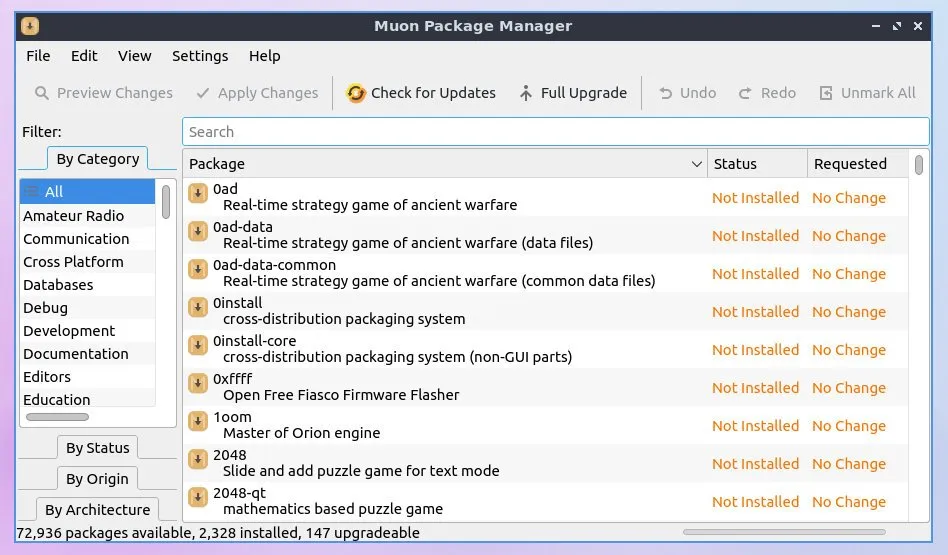This screenshot has height=555, width=948.
Task: Select Development in the category list
Action: [x=69, y=331]
